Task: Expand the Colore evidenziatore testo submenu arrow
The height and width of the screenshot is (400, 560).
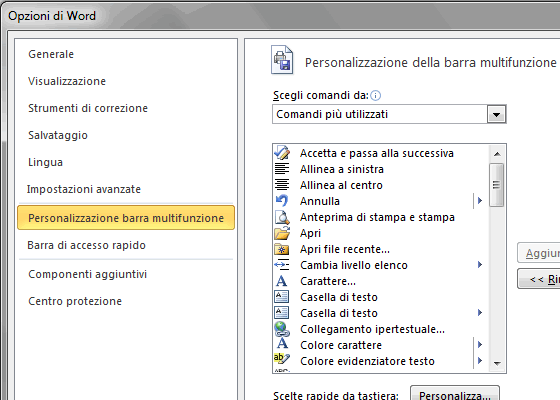Action: coord(480,360)
